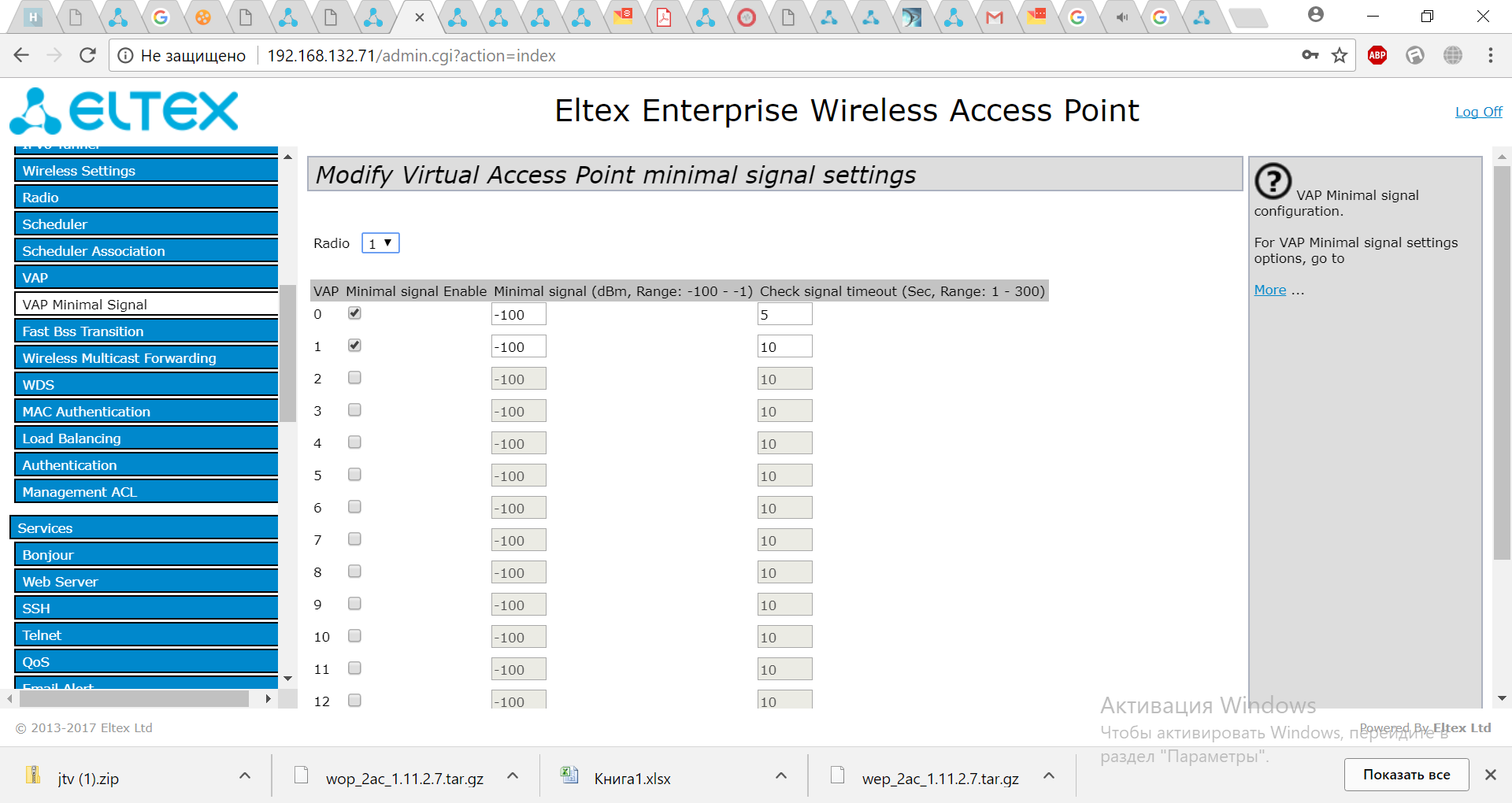The image size is (1512, 803).
Task: Click the help question mark icon
Action: point(1273,181)
